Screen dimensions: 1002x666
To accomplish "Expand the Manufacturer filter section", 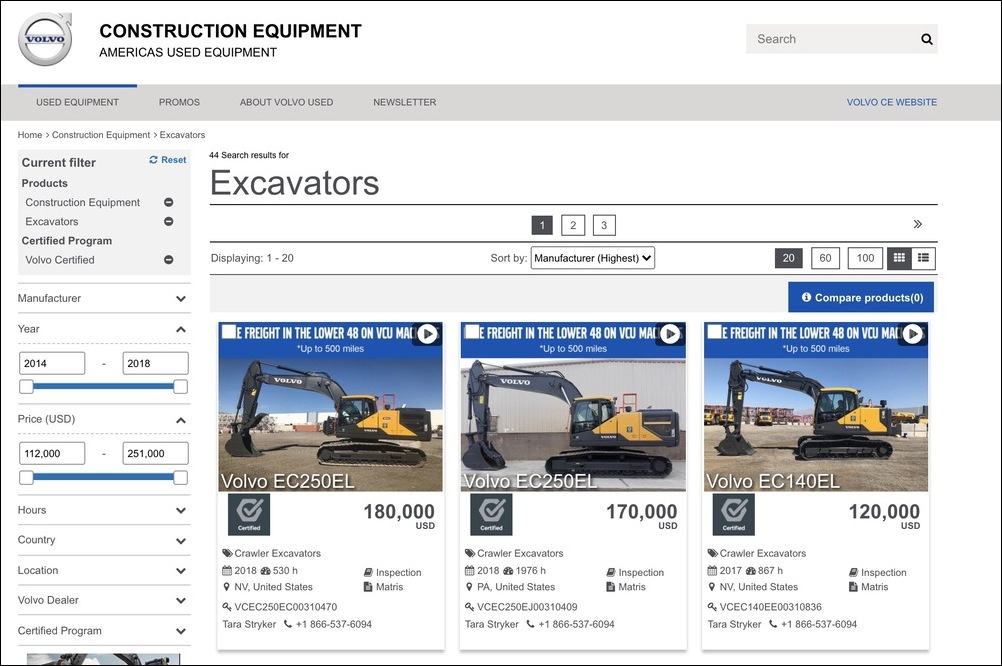I will tap(183, 298).
